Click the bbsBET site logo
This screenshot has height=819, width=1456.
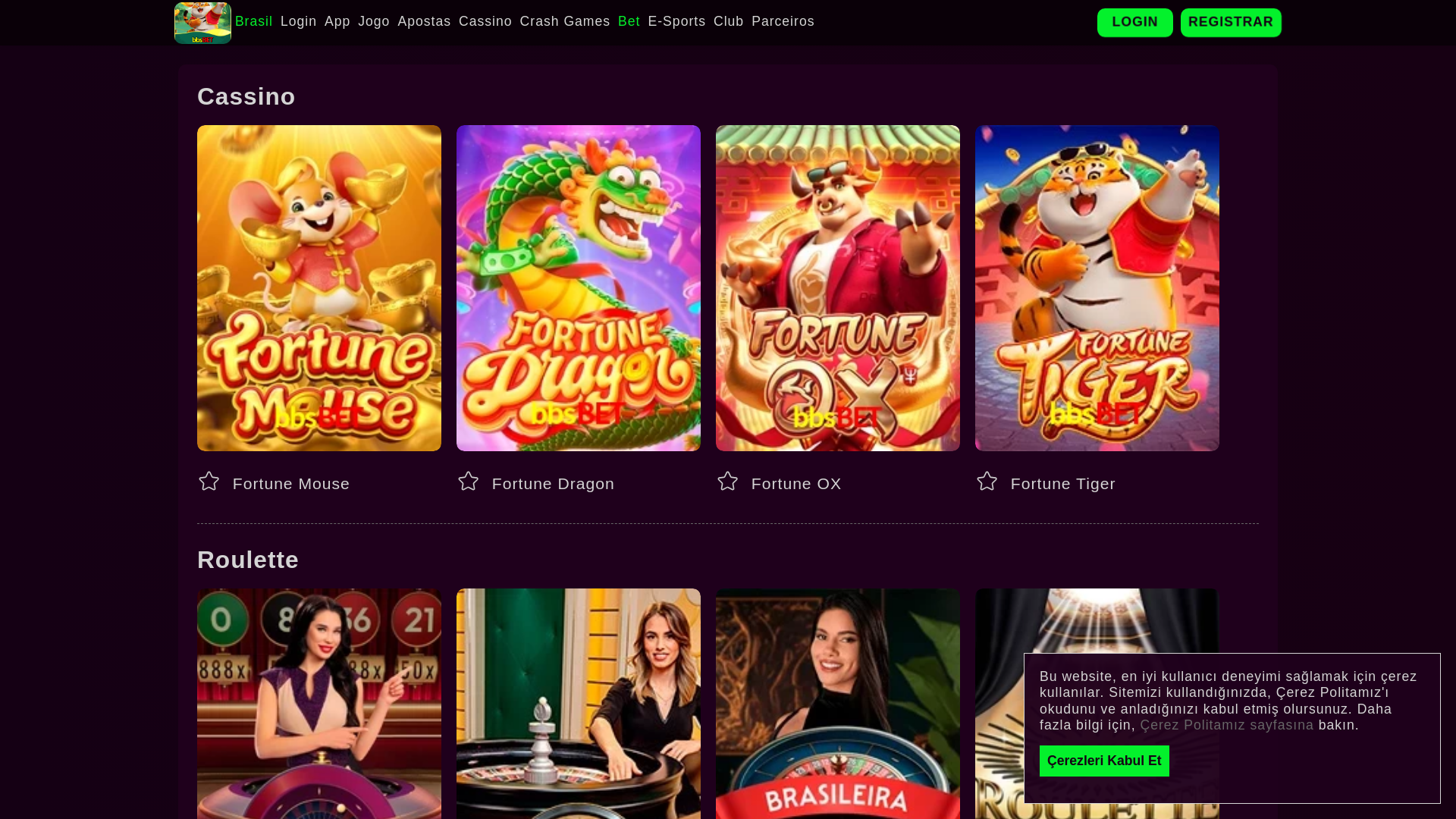click(x=202, y=23)
